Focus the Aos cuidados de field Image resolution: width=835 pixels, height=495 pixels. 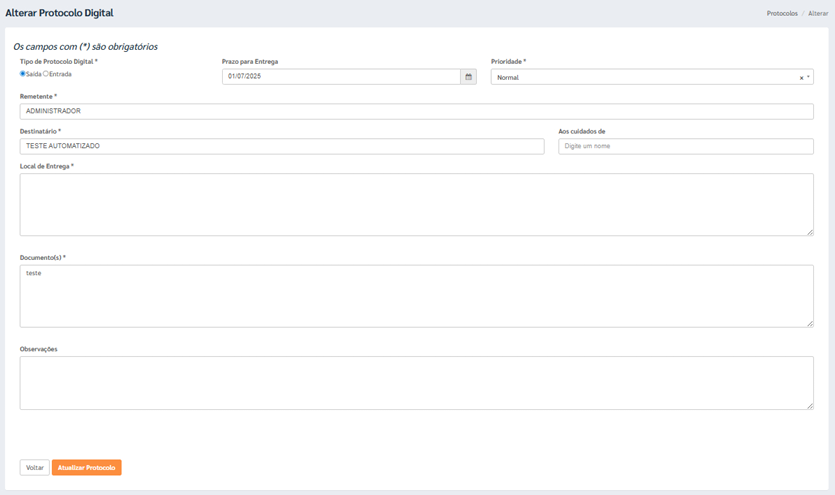click(685, 146)
